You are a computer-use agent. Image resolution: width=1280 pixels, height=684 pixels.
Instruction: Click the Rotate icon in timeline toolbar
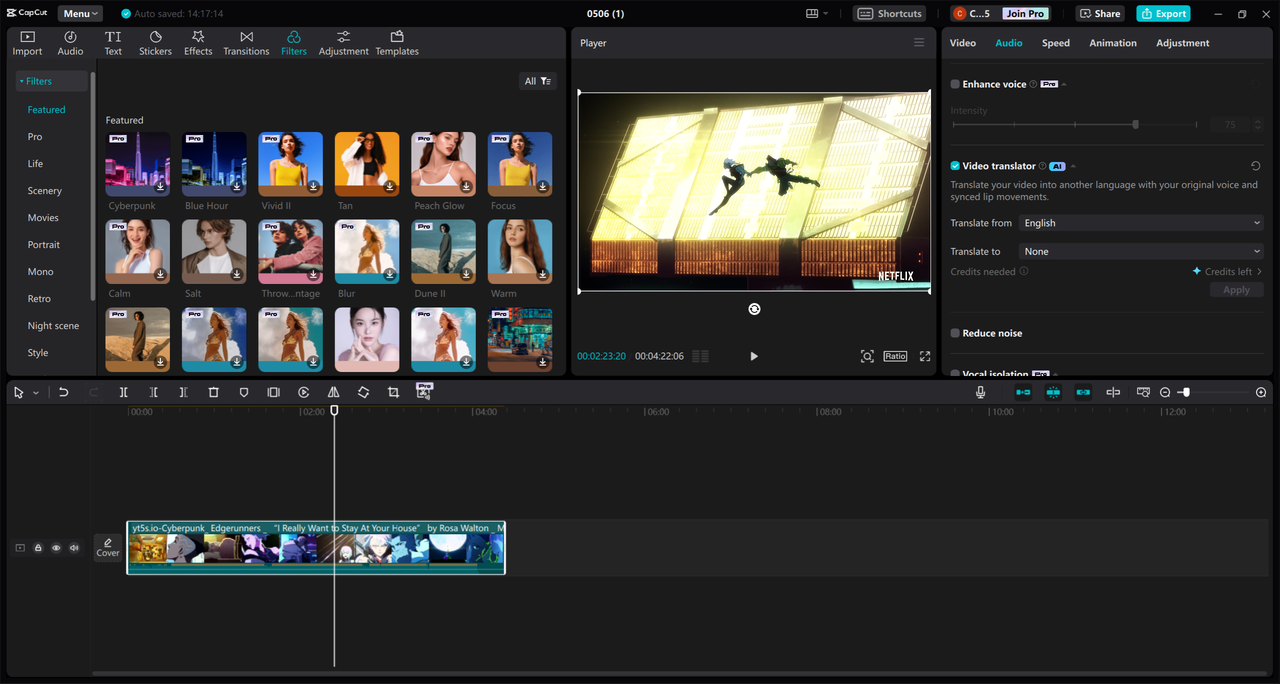pyautogui.click(x=363, y=393)
